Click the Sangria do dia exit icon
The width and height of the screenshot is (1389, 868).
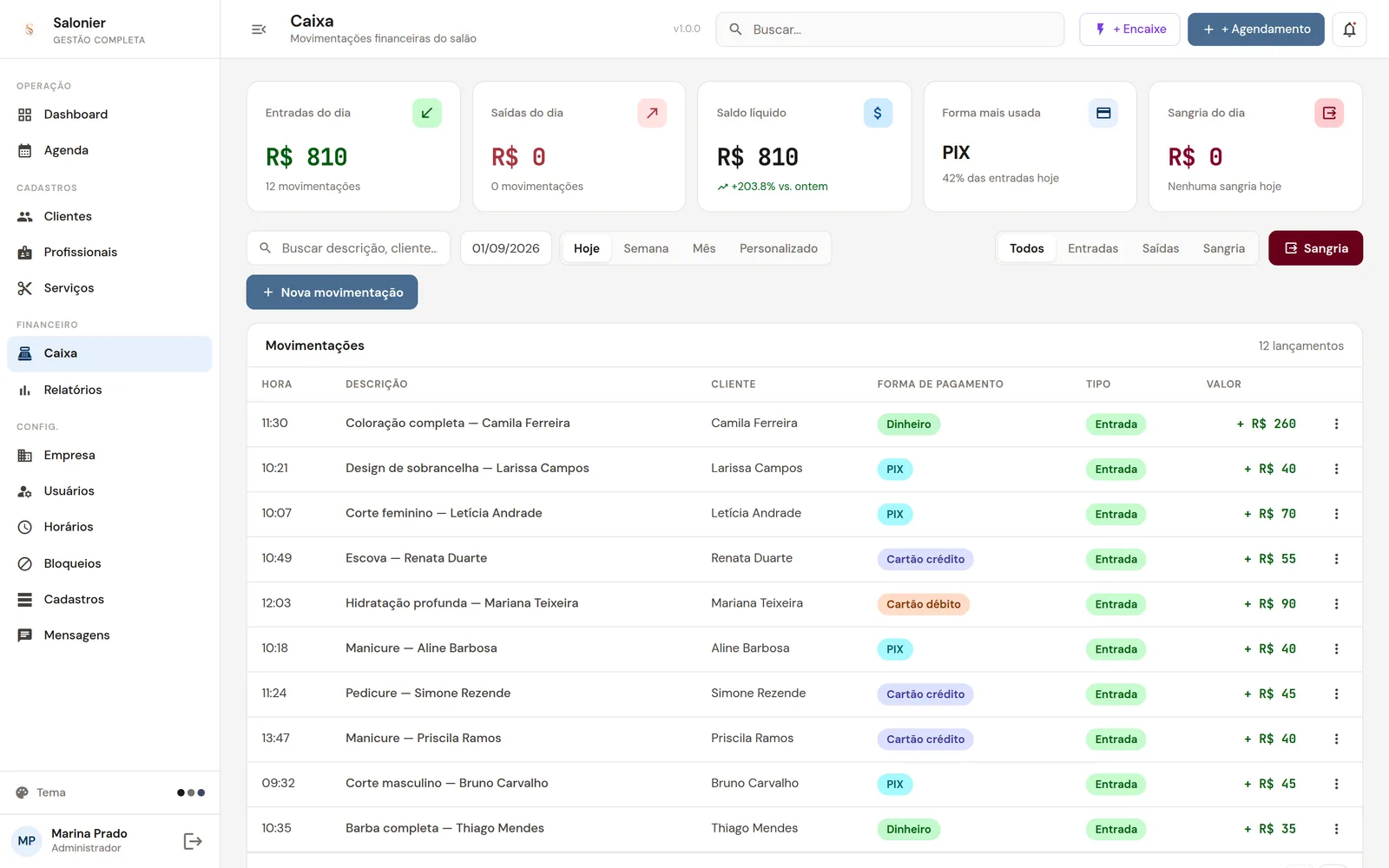pos(1329,113)
